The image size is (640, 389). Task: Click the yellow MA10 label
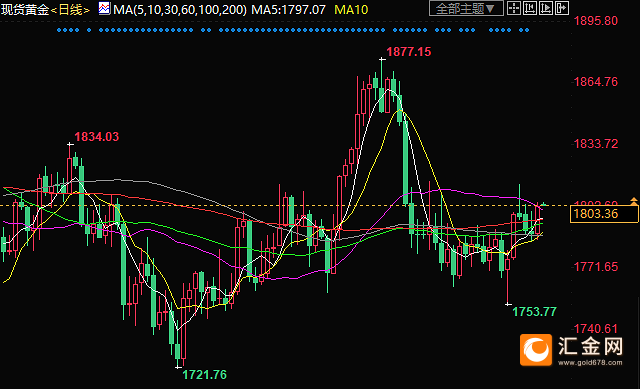pos(351,9)
